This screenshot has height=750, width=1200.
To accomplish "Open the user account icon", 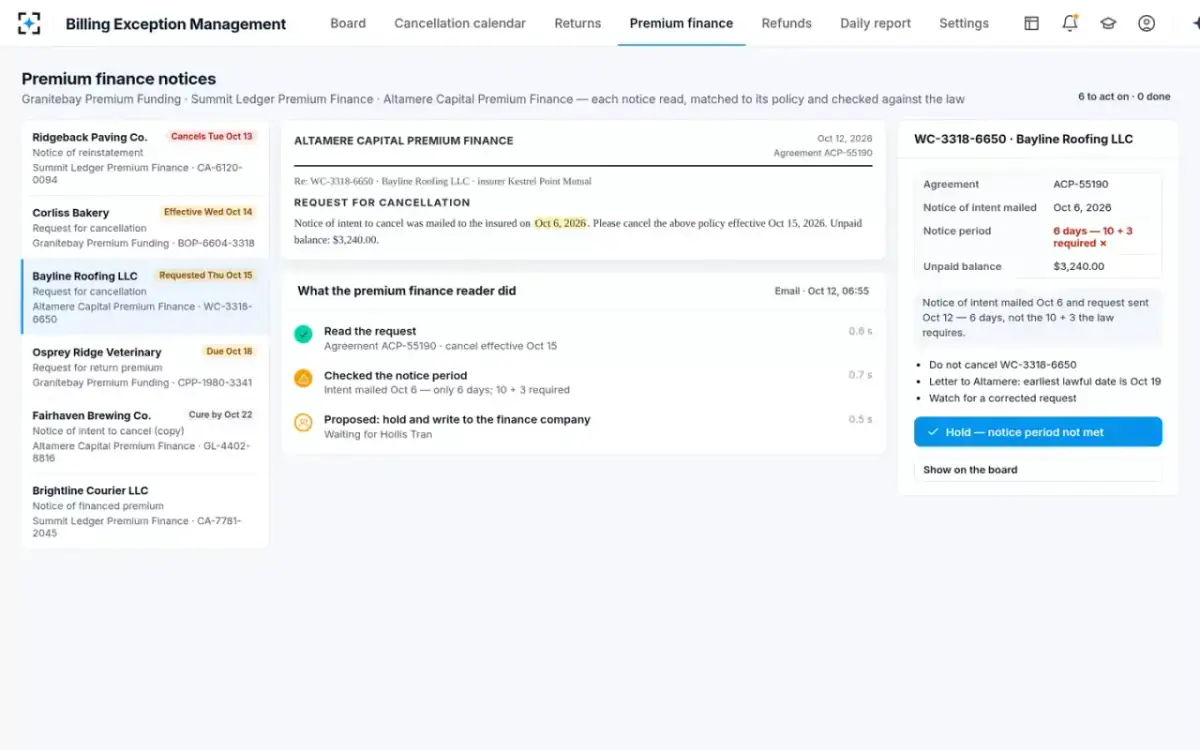I will (1147, 23).
